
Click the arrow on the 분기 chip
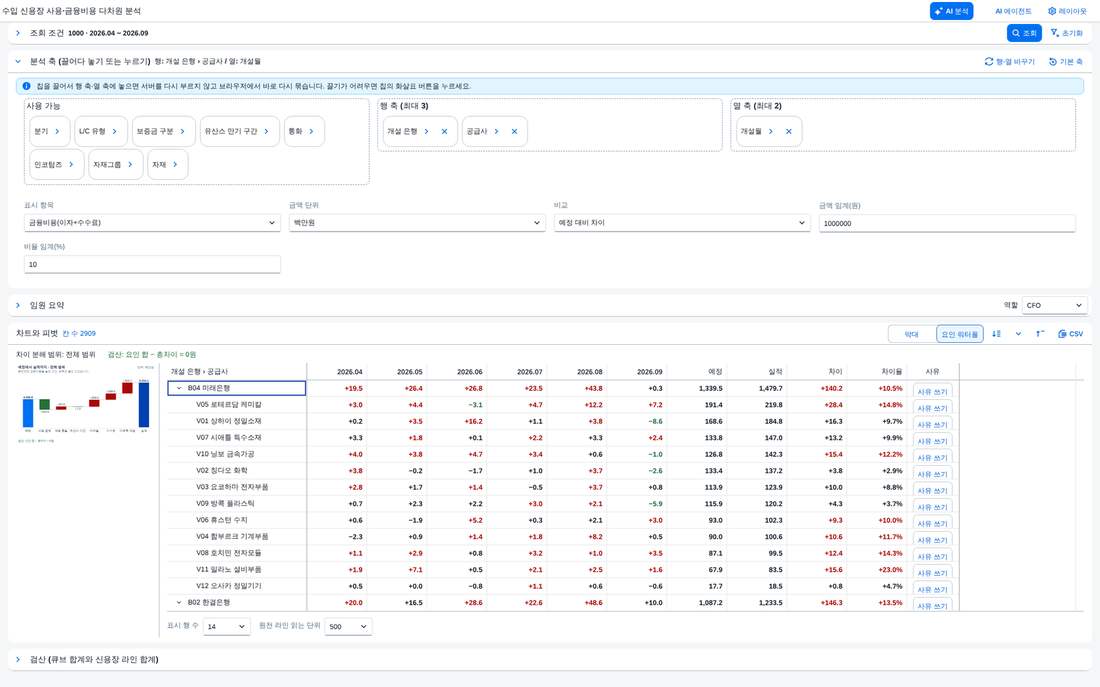point(58,131)
